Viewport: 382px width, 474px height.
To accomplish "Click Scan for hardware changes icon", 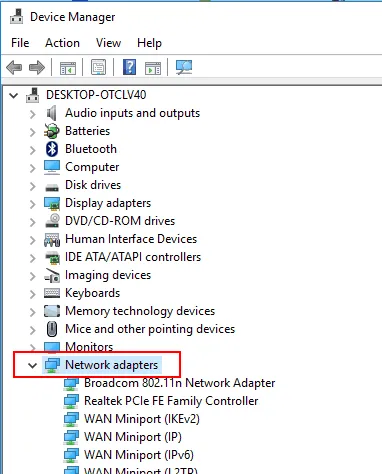I will (184, 67).
